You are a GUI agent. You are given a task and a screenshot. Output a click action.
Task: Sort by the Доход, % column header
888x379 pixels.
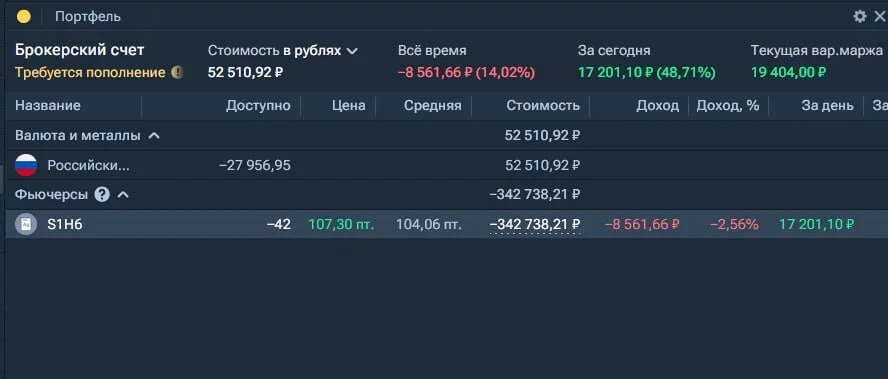click(728, 106)
